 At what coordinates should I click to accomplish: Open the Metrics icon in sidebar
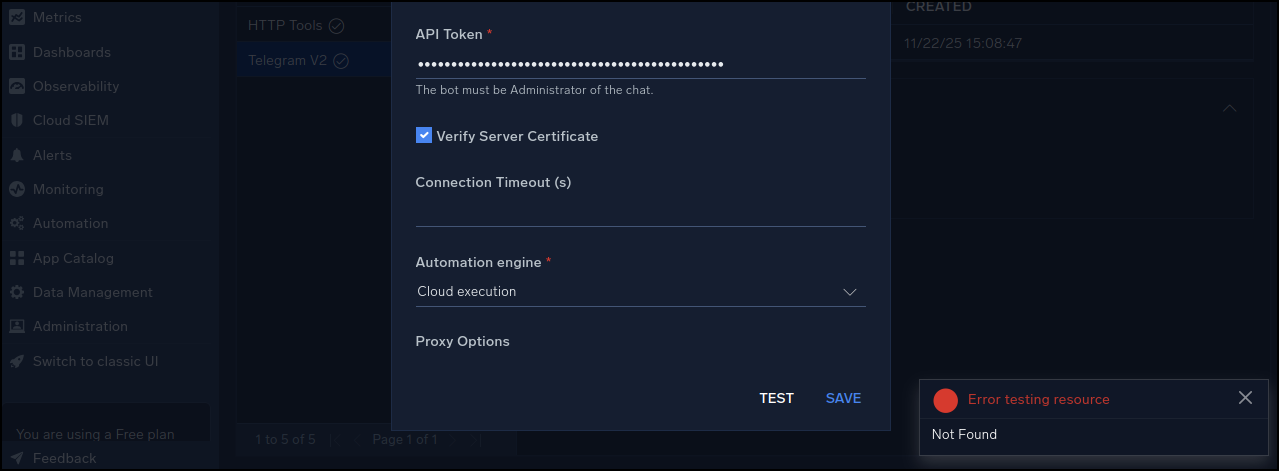tap(17, 17)
